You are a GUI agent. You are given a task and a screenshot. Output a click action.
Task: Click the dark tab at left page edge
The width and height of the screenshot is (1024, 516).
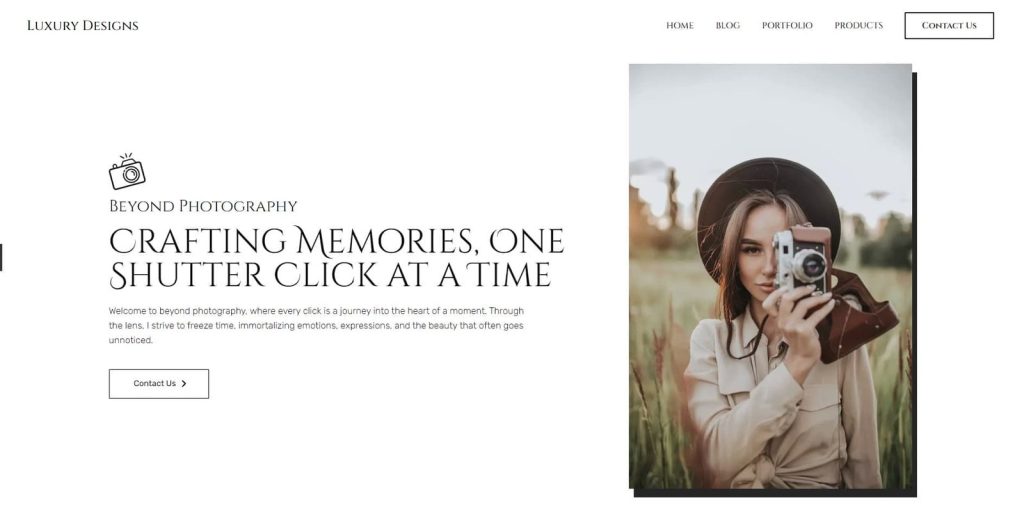1,257
